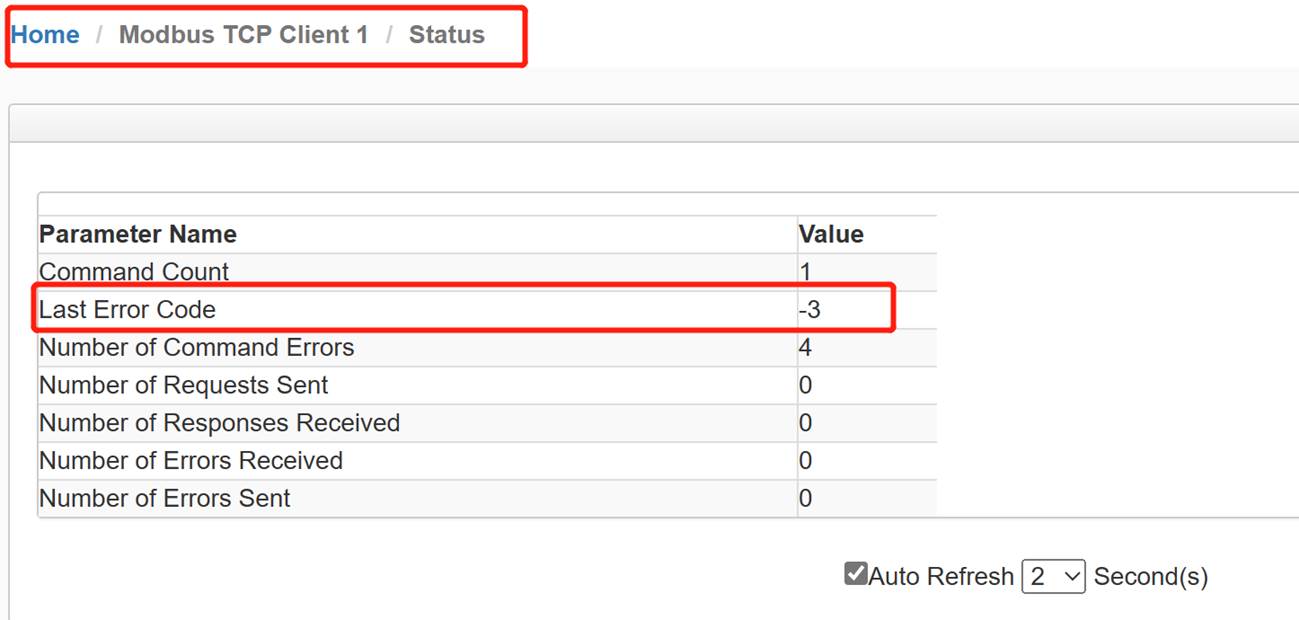The width and height of the screenshot is (1299, 620).
Task: Select Modbus TCP Client 1 breadcrumb
Action: pyautogui.click(x=243, y=35)
